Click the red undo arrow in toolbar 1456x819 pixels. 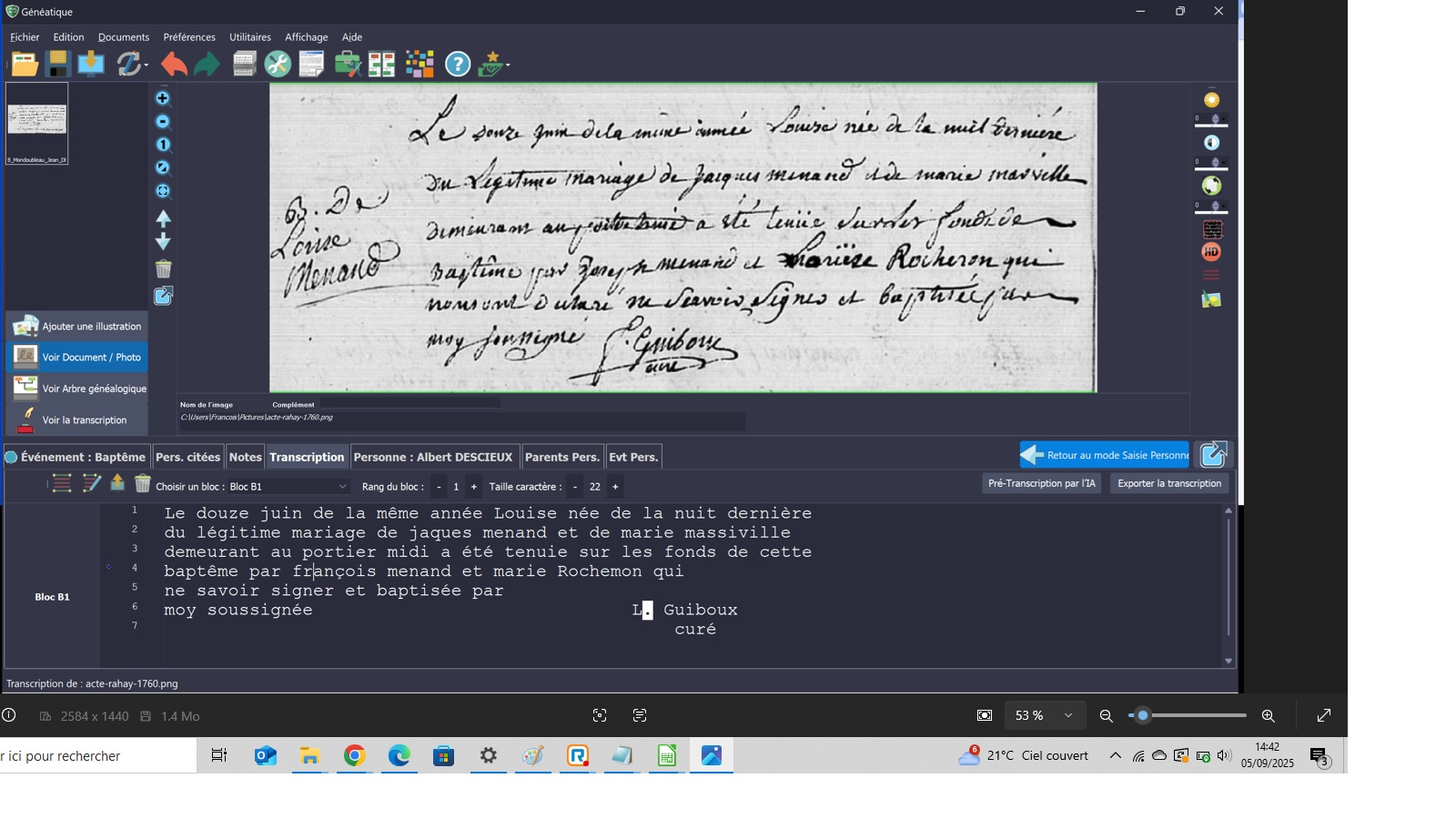[173, 65]
